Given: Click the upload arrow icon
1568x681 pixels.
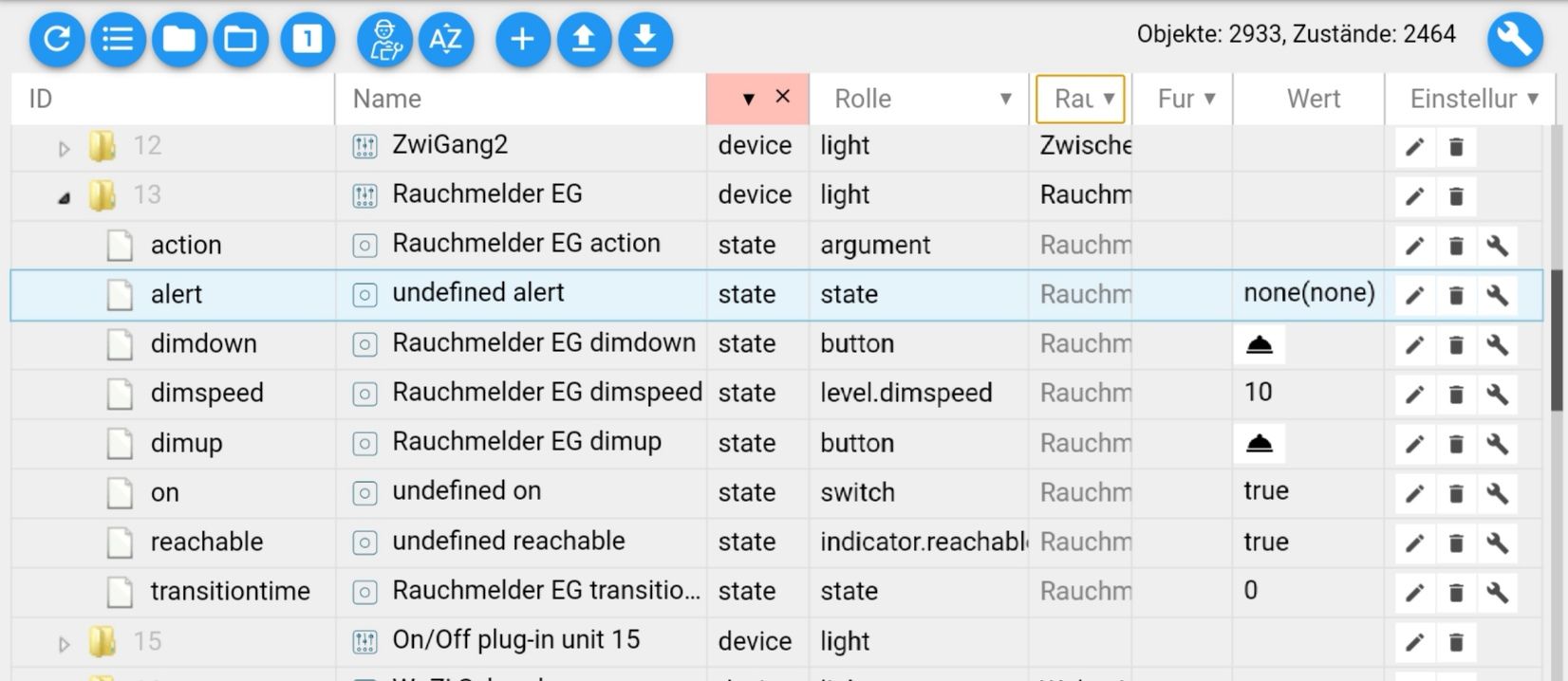Looking at the screenshot, I should pos(584,39).
